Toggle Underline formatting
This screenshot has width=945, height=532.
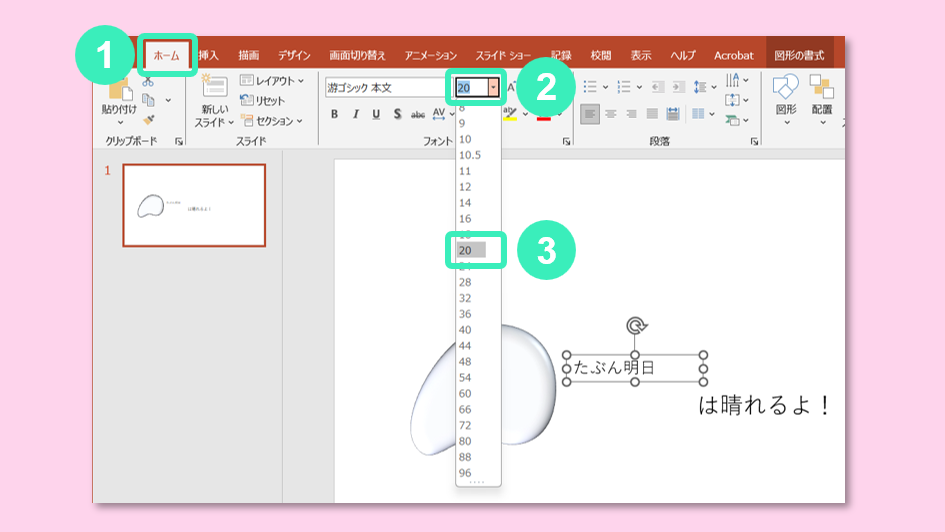[x=376, y=114]
